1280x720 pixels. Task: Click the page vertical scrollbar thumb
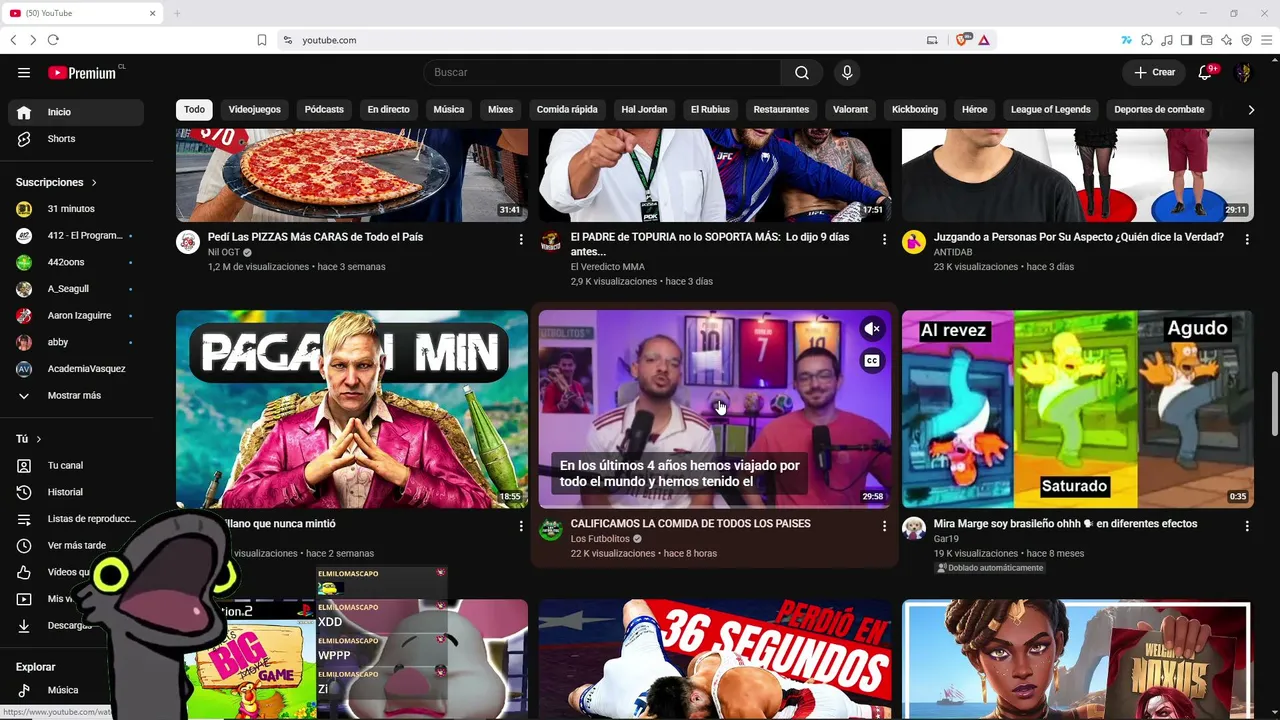pyautogui.click(x=1274, y=403)
